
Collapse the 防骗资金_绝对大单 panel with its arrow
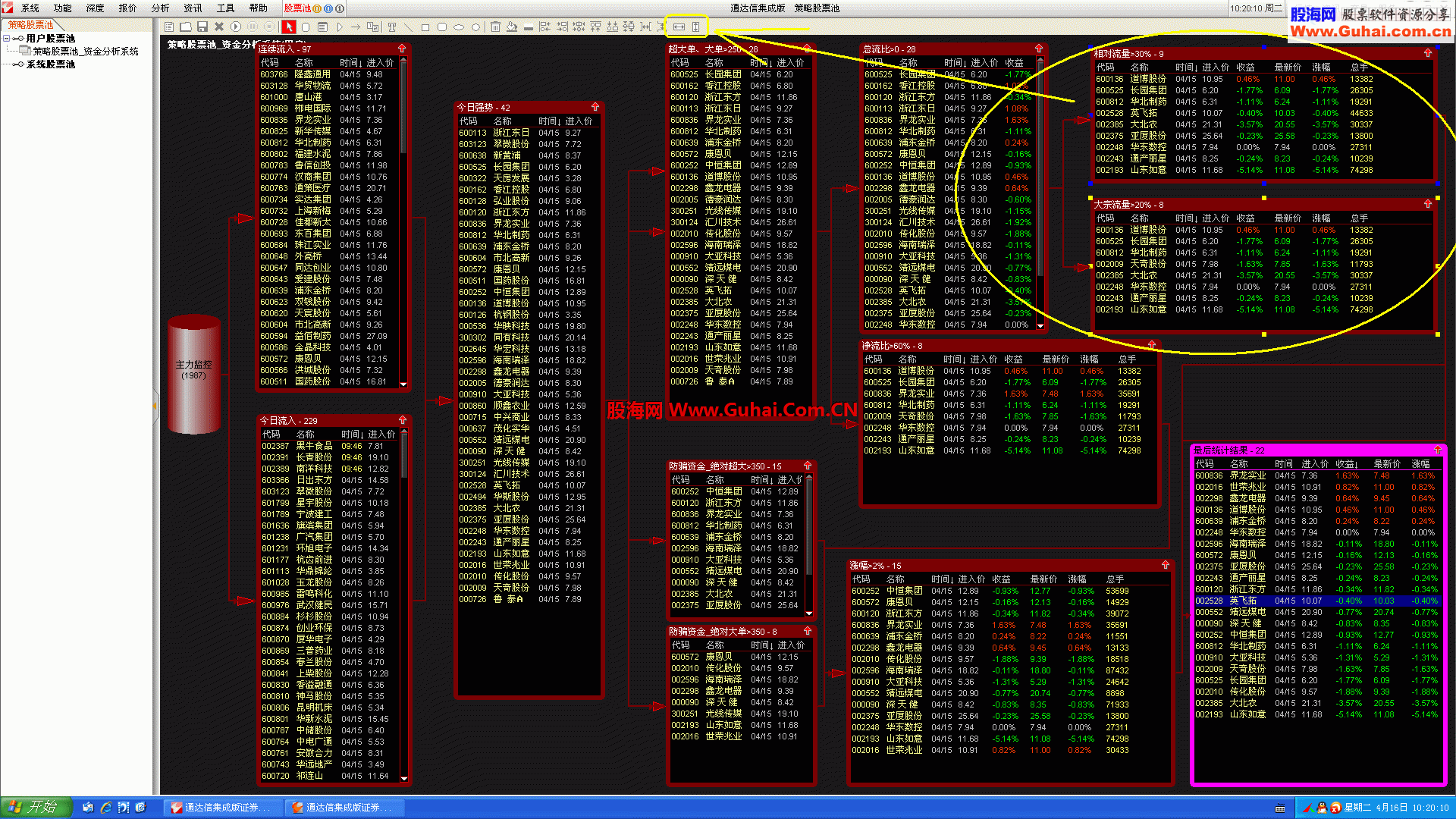pos(808,631)
